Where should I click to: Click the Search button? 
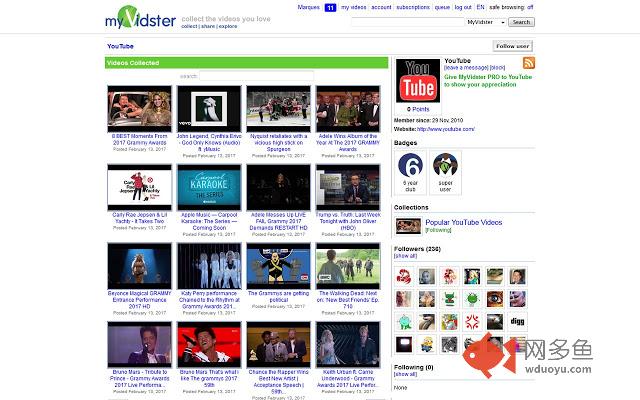521,22
